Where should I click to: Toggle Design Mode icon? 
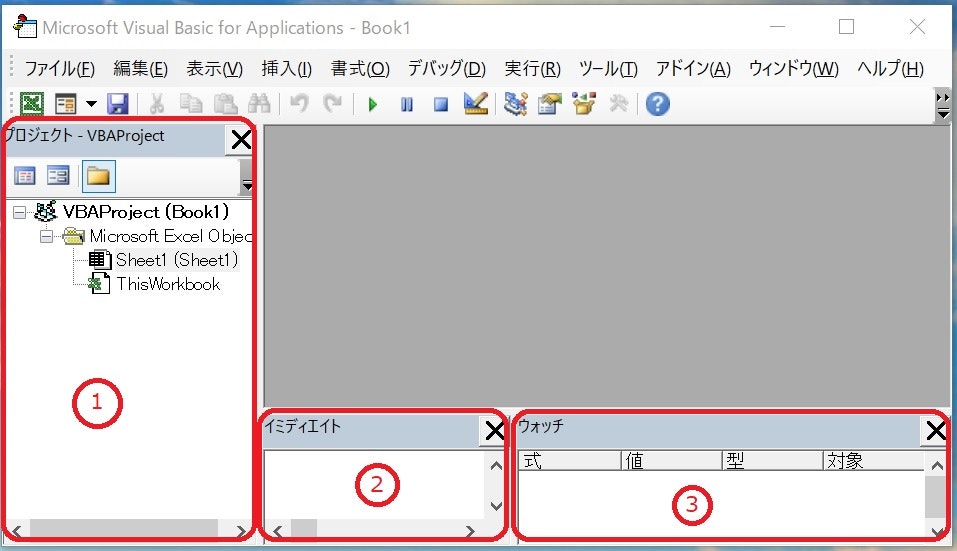click(x=475, y=103)
